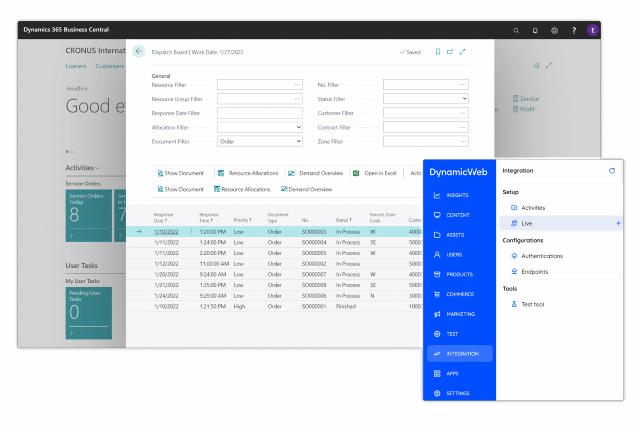
Task: Click plus icon next to Live
Action: [619, 222]
